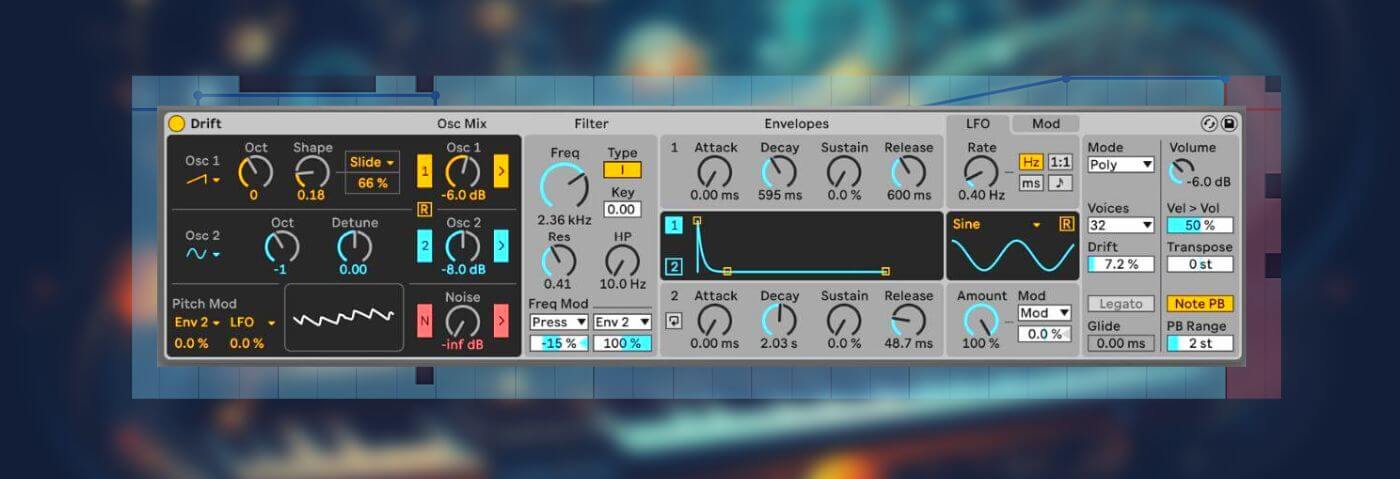Screen dimensions: 1400x479
Task: Toggle the Drift device activator button
Action: [176, 124]
